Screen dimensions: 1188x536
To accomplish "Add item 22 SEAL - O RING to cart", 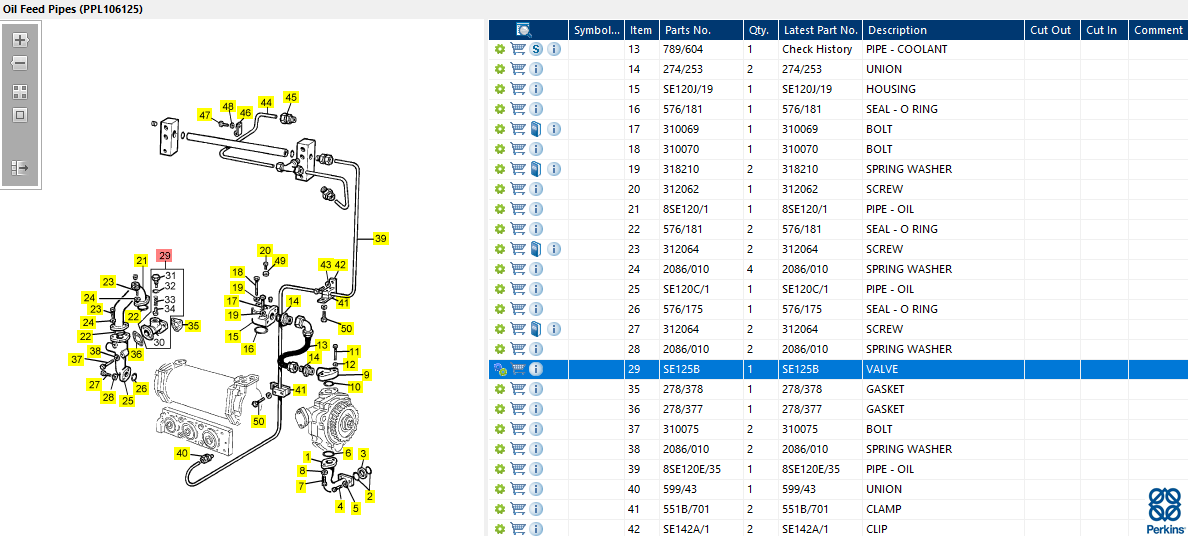I will coord(518,229).
